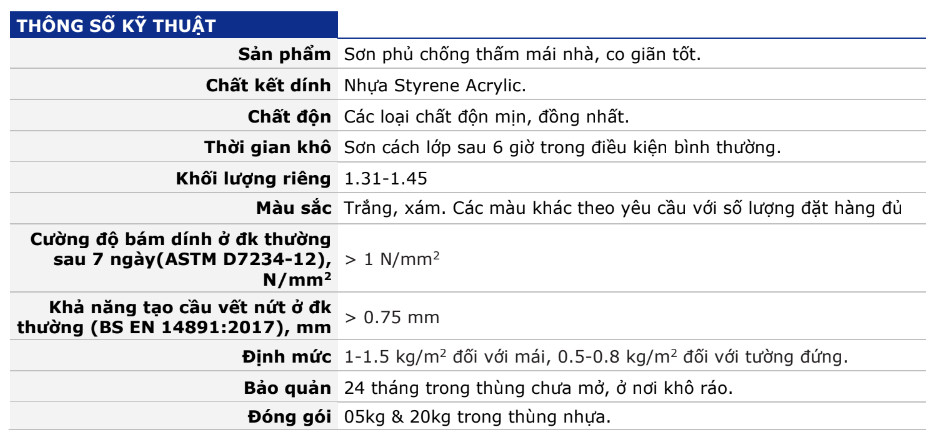Click the "Khối lượng riêng" label
Viewport: 937px width, 443px height.
pos(254,178)
